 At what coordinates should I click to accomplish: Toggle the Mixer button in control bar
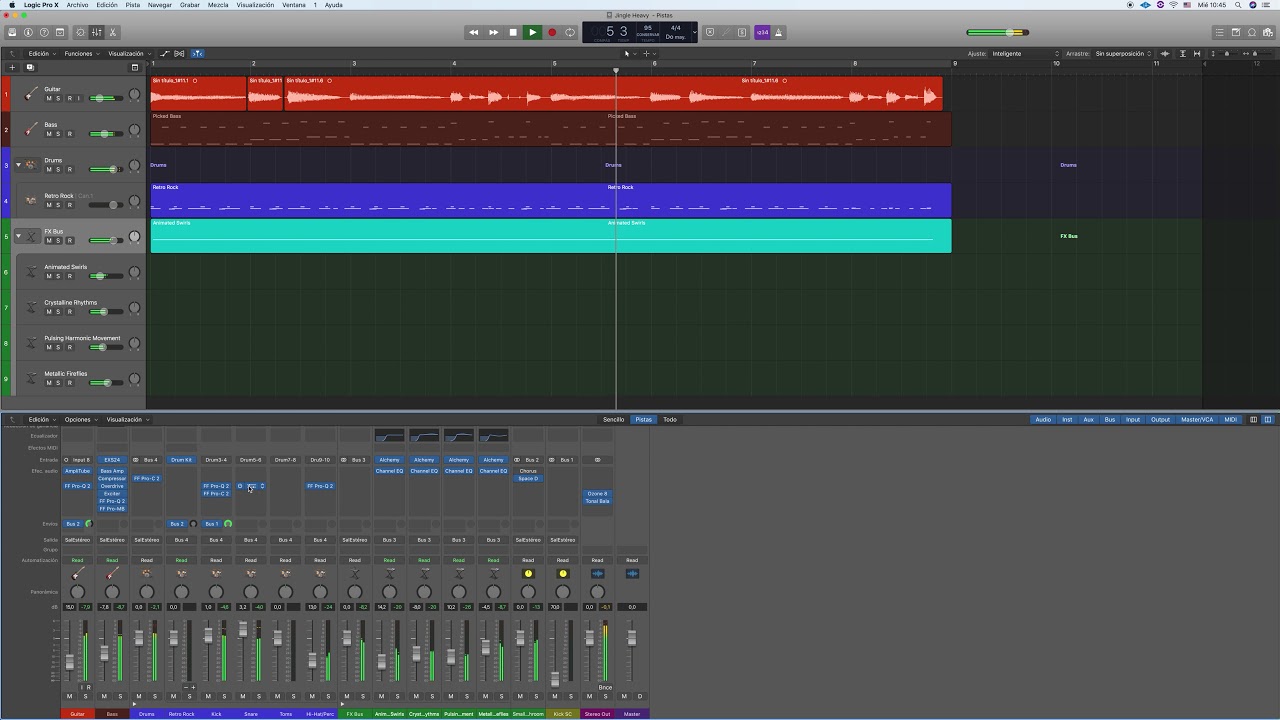pyautogui.click(x=97, y=32)
